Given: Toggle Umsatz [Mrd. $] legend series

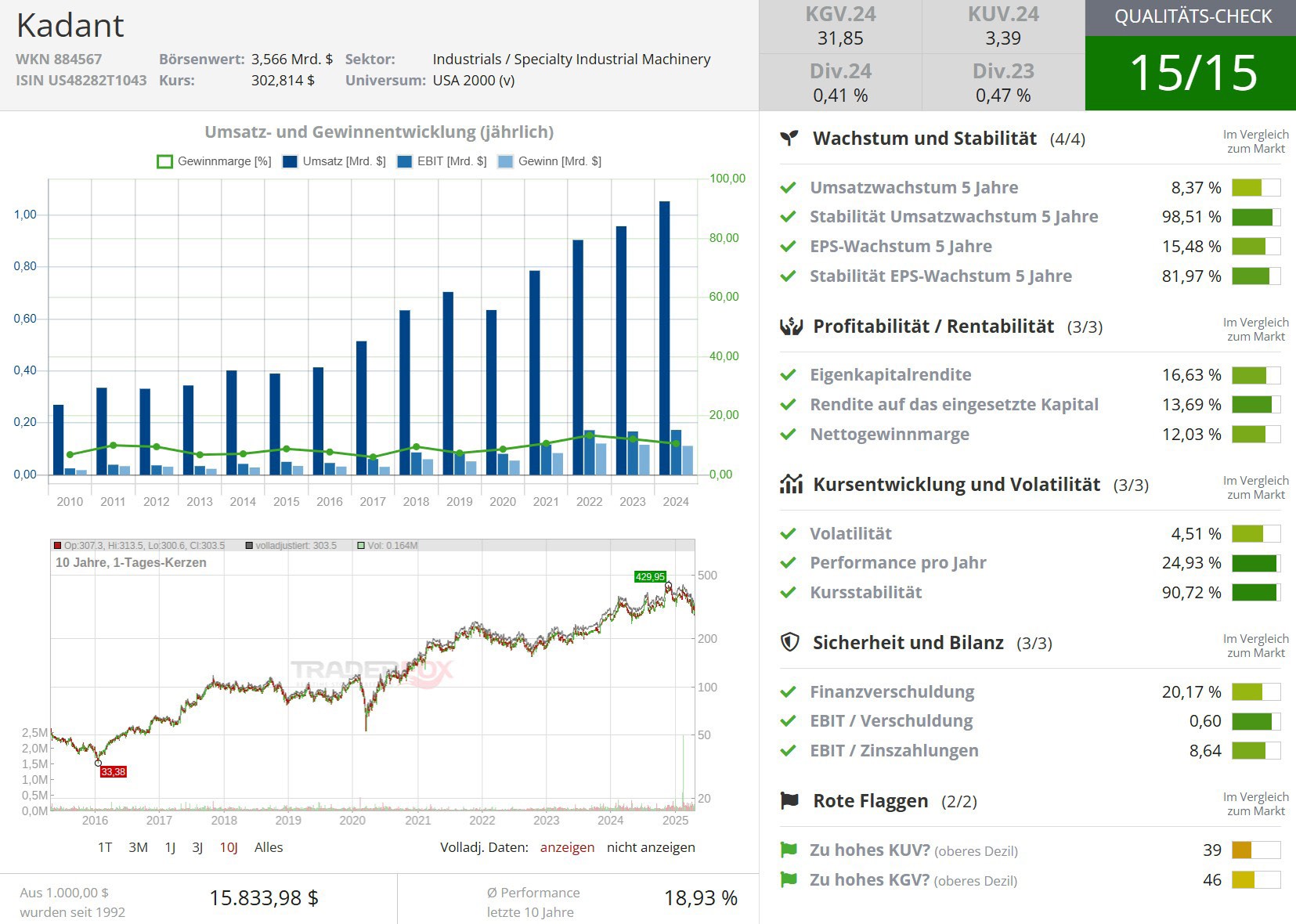Looking at the screenshot, I should point(334,161).
